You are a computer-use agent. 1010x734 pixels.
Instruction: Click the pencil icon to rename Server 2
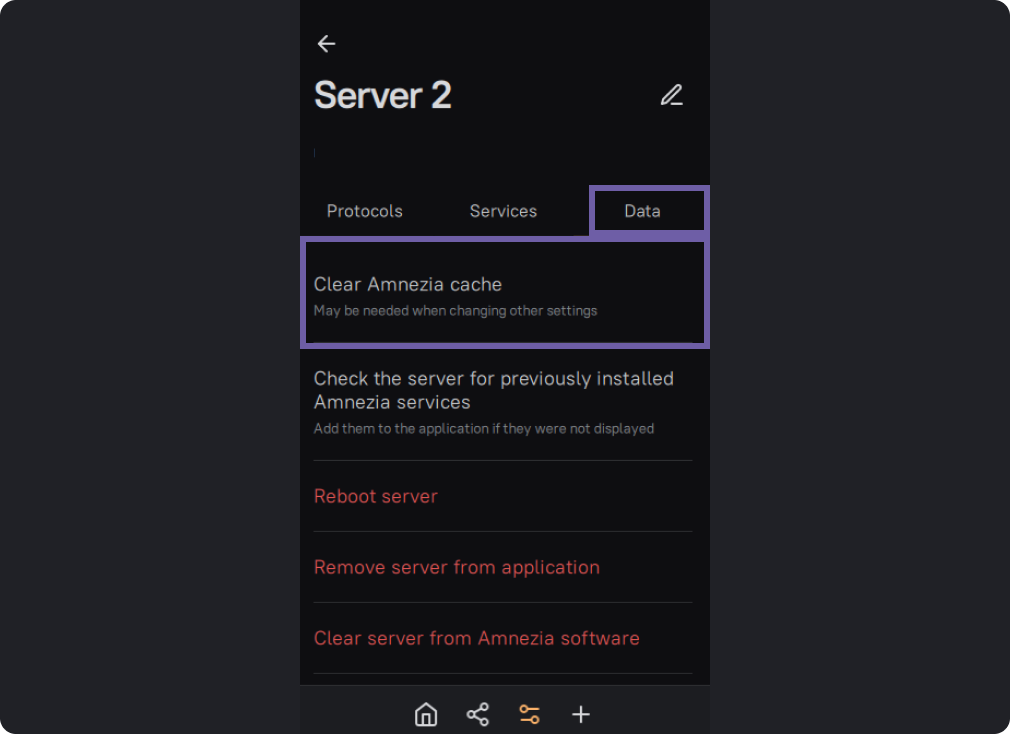click(671, 96)
